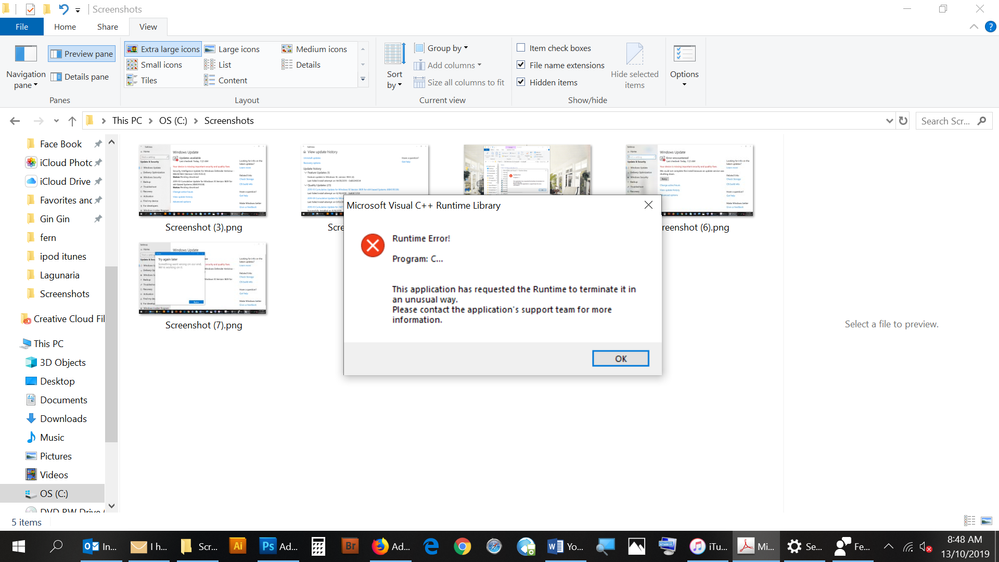Select Screenshot (7).png thumbnail
999x562 pixels.
203,278
